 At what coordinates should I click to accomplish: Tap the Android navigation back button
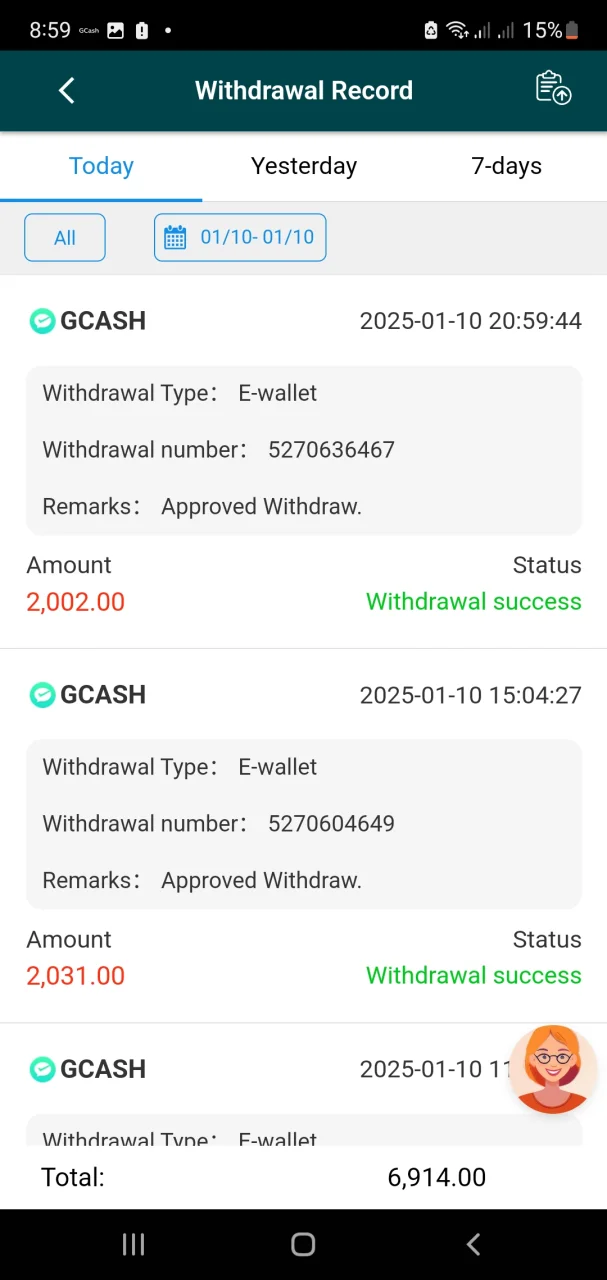(473, 1244)
